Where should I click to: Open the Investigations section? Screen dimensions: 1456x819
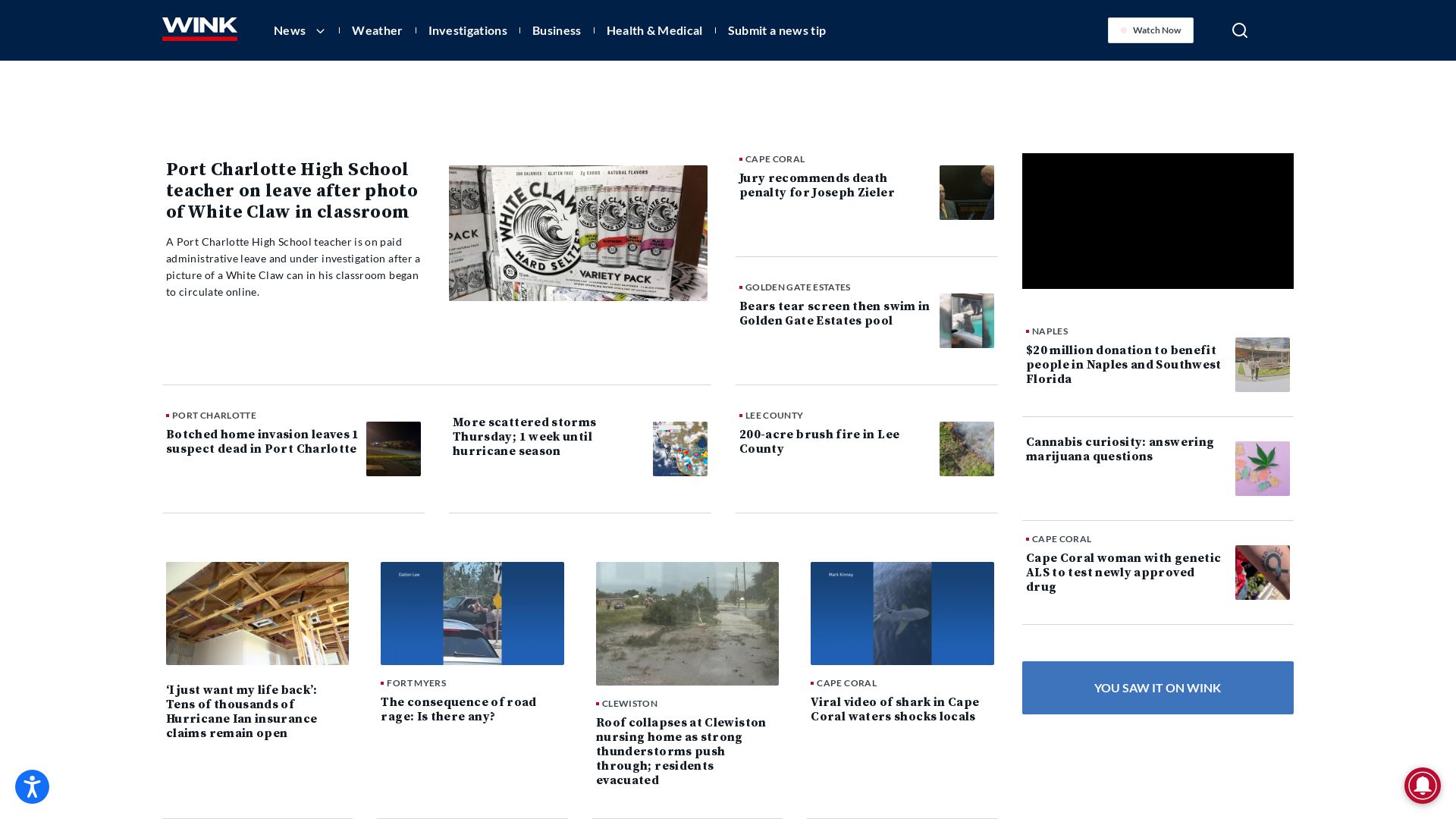[x=468, y=30]
